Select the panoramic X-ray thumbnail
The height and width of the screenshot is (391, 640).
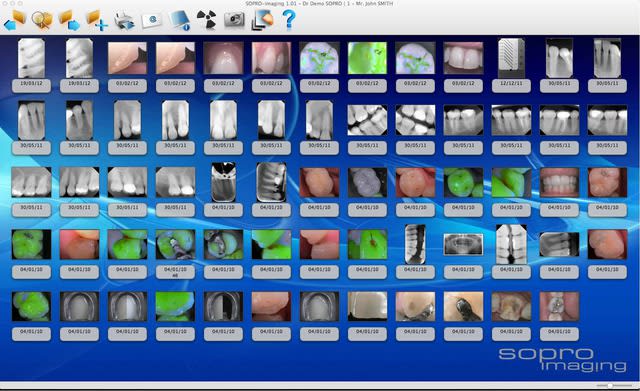[x=463, y=244]
